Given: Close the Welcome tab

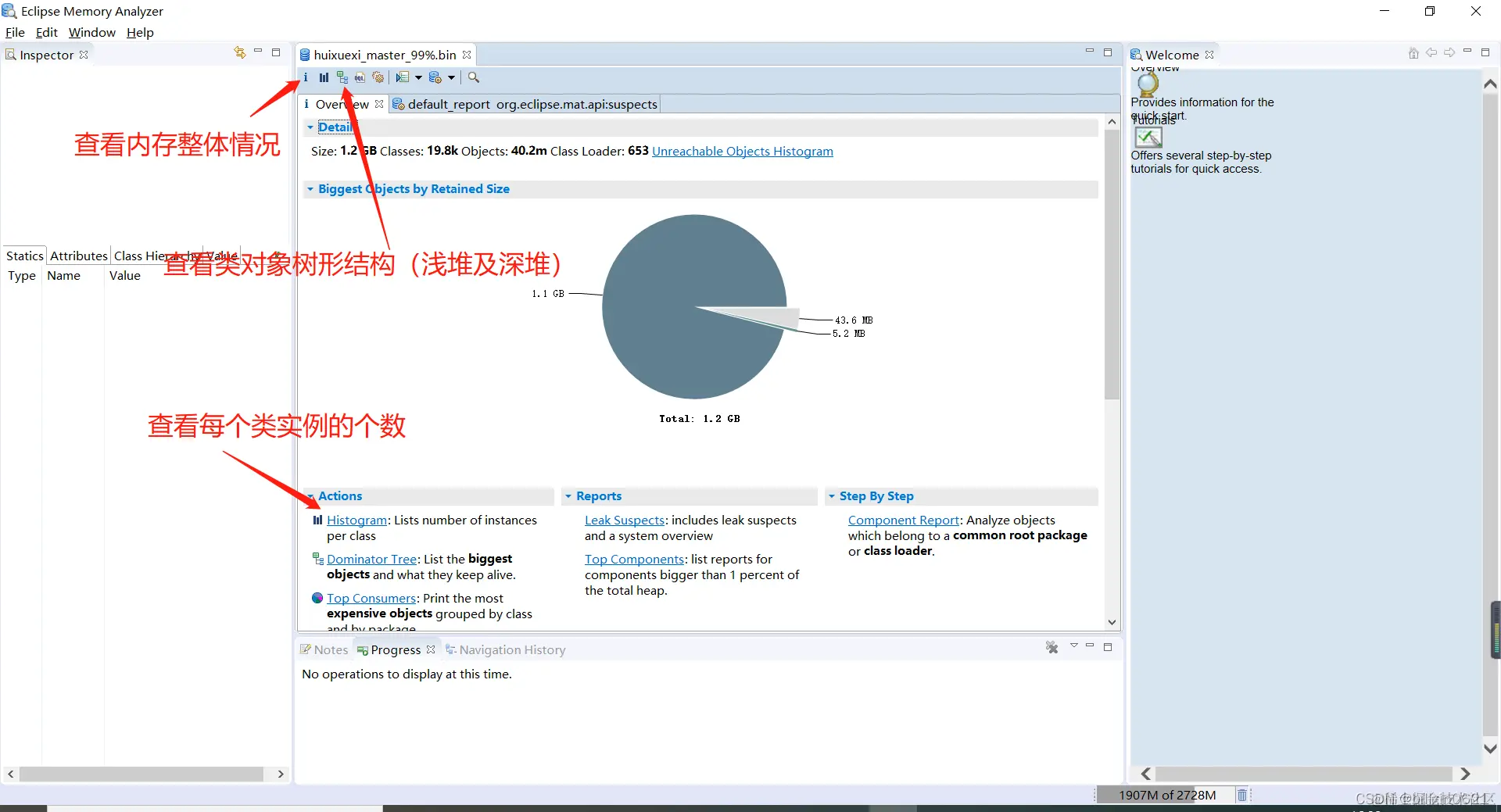Looking at the screenshot, I should pos(1209,55).
